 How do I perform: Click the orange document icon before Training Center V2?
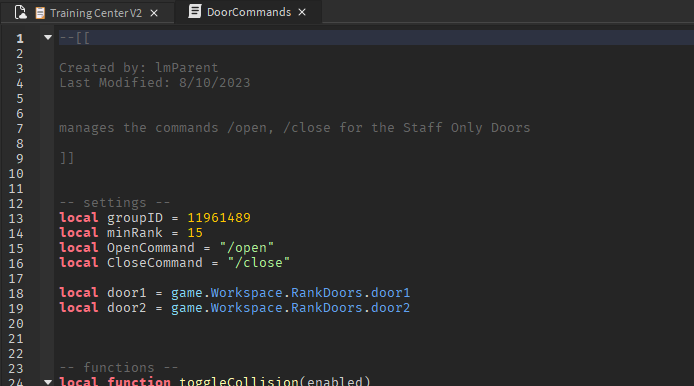pos(40,13)
